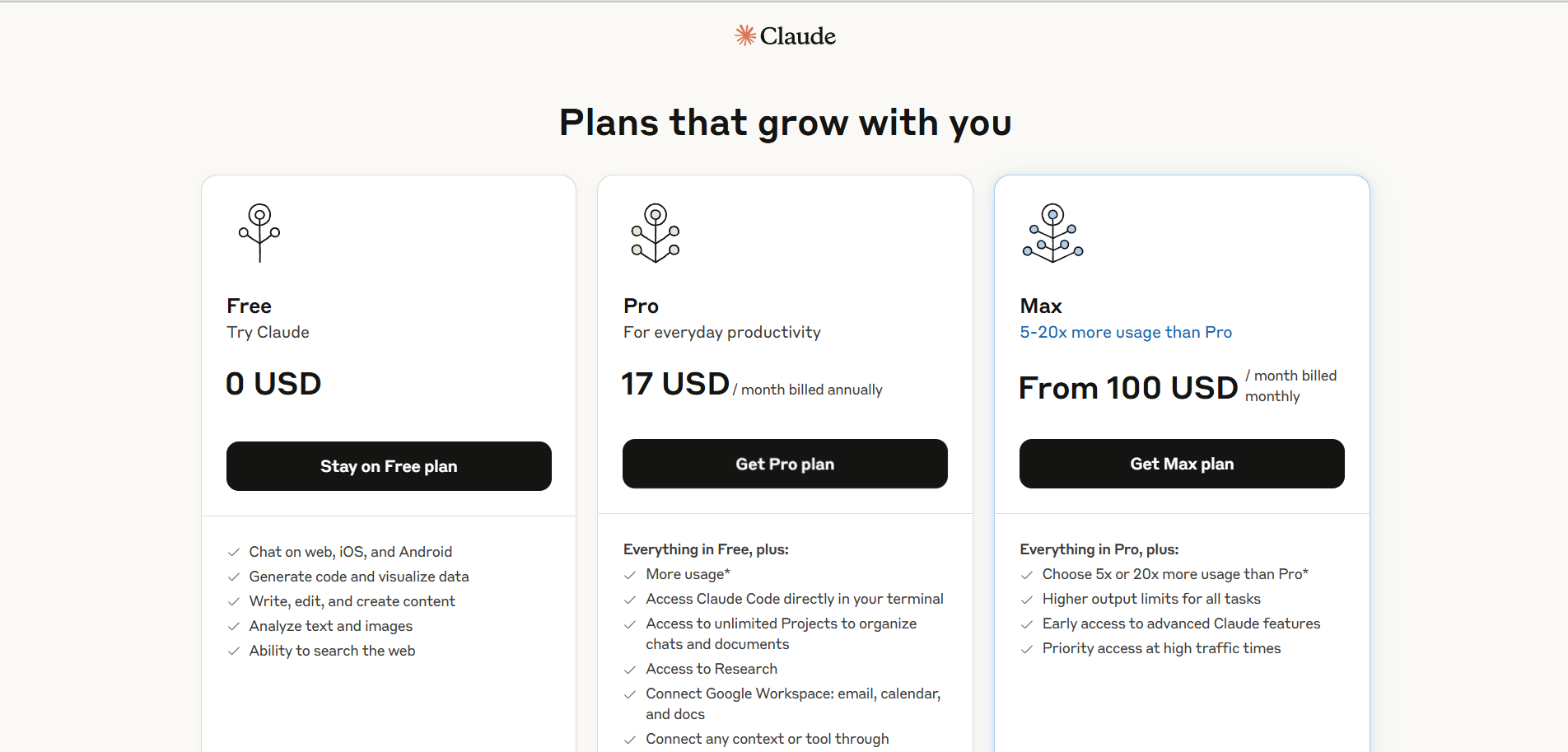Image resolution: width=1568 pixels, height=752 pixels.
Task: Stay on the Free plan
Action: [x=389, y=466]
